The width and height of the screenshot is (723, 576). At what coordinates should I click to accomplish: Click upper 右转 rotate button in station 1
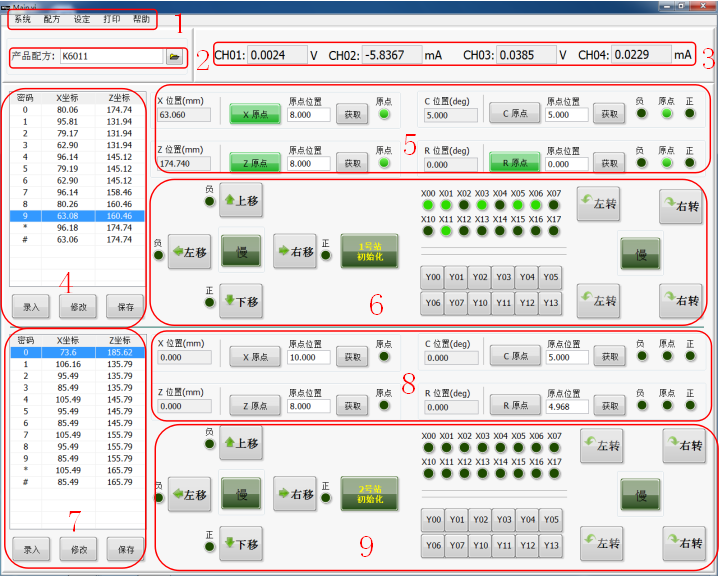[682, 206]
